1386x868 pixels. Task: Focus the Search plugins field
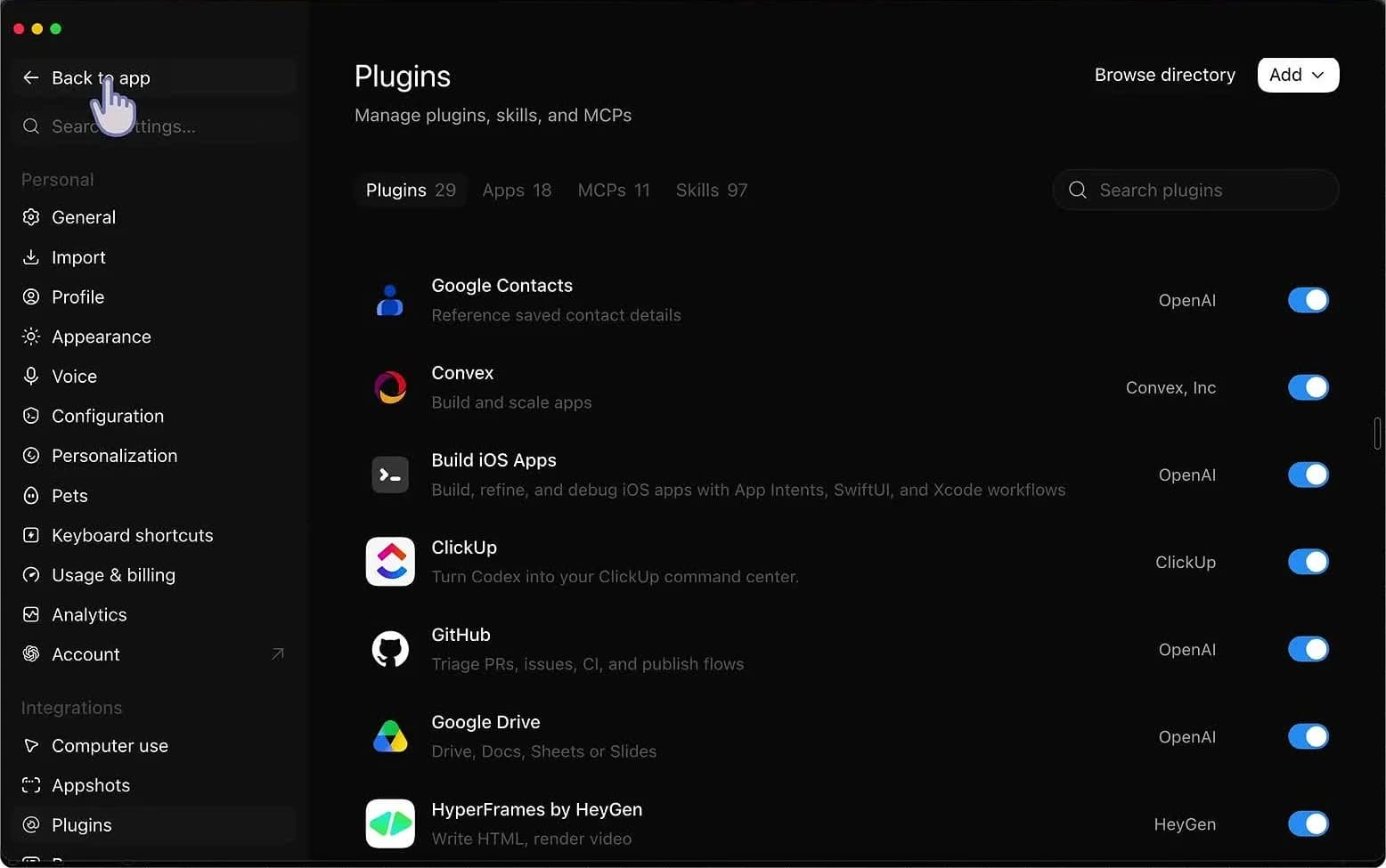(x=1195, y=190)
